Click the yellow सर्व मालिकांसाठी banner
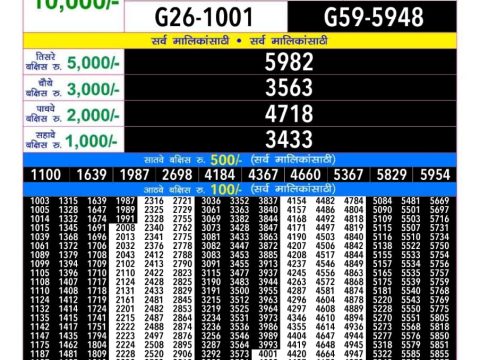Screen dimensions: 480x360 point(240,41)
